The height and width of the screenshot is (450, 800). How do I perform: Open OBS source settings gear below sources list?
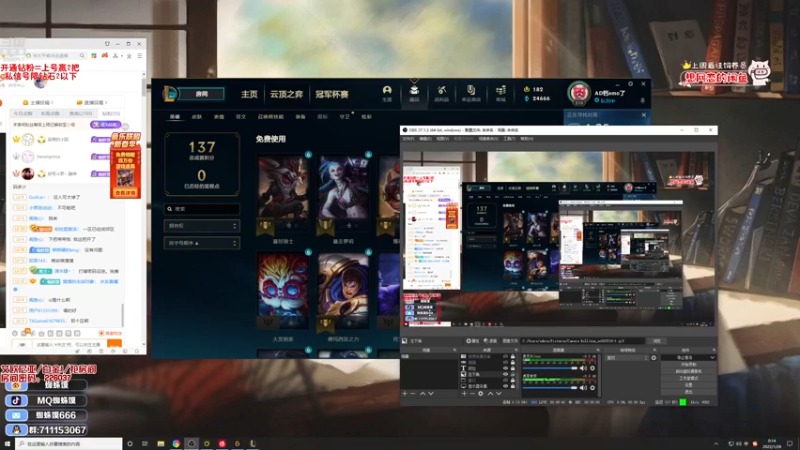point(481,393)
